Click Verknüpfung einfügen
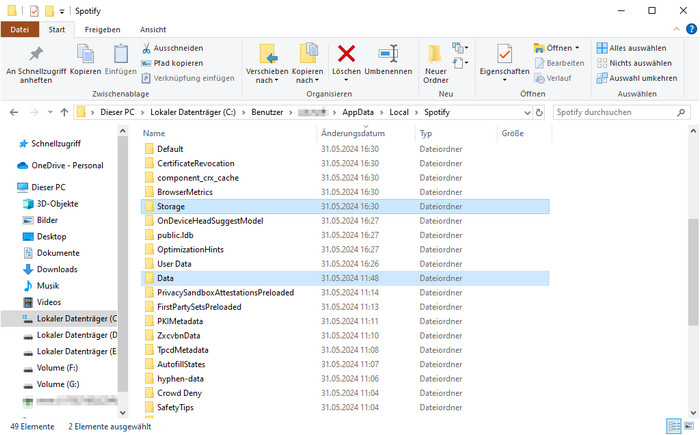 point(188,78)
